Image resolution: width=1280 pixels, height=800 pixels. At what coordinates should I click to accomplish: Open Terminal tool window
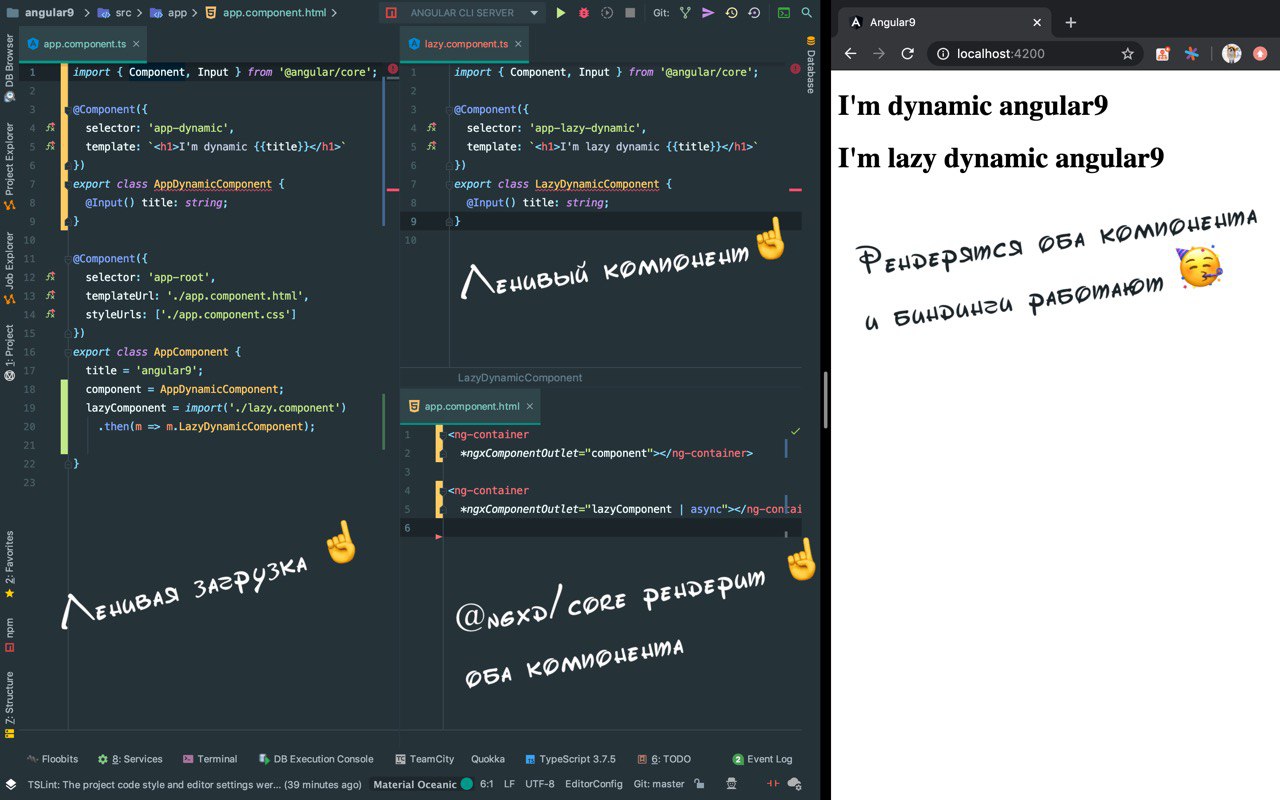(x=209, y=759)
